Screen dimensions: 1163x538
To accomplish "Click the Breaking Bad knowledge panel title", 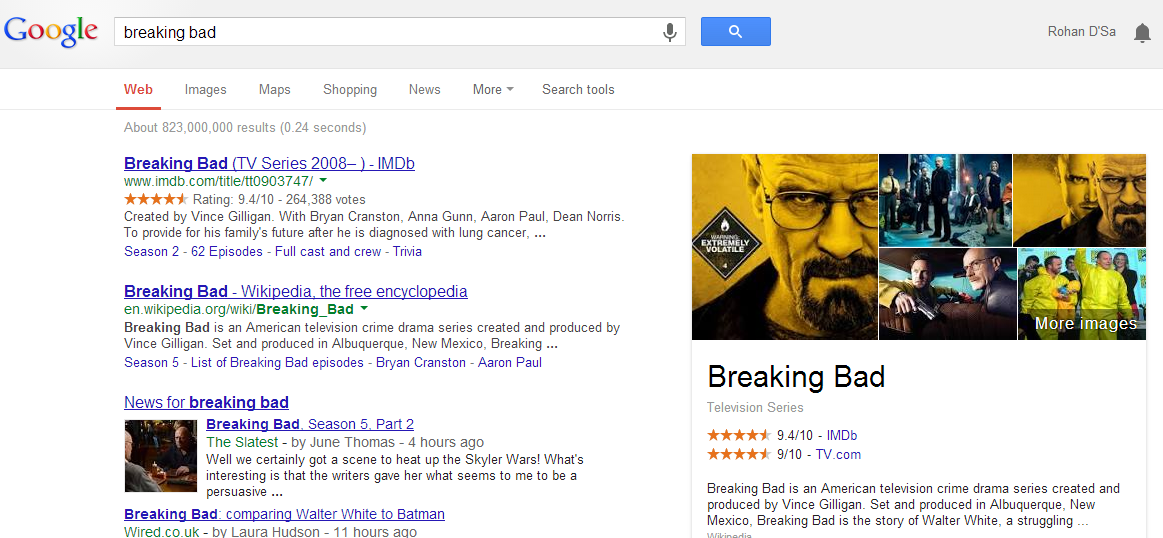I will (x=797, y=377).
